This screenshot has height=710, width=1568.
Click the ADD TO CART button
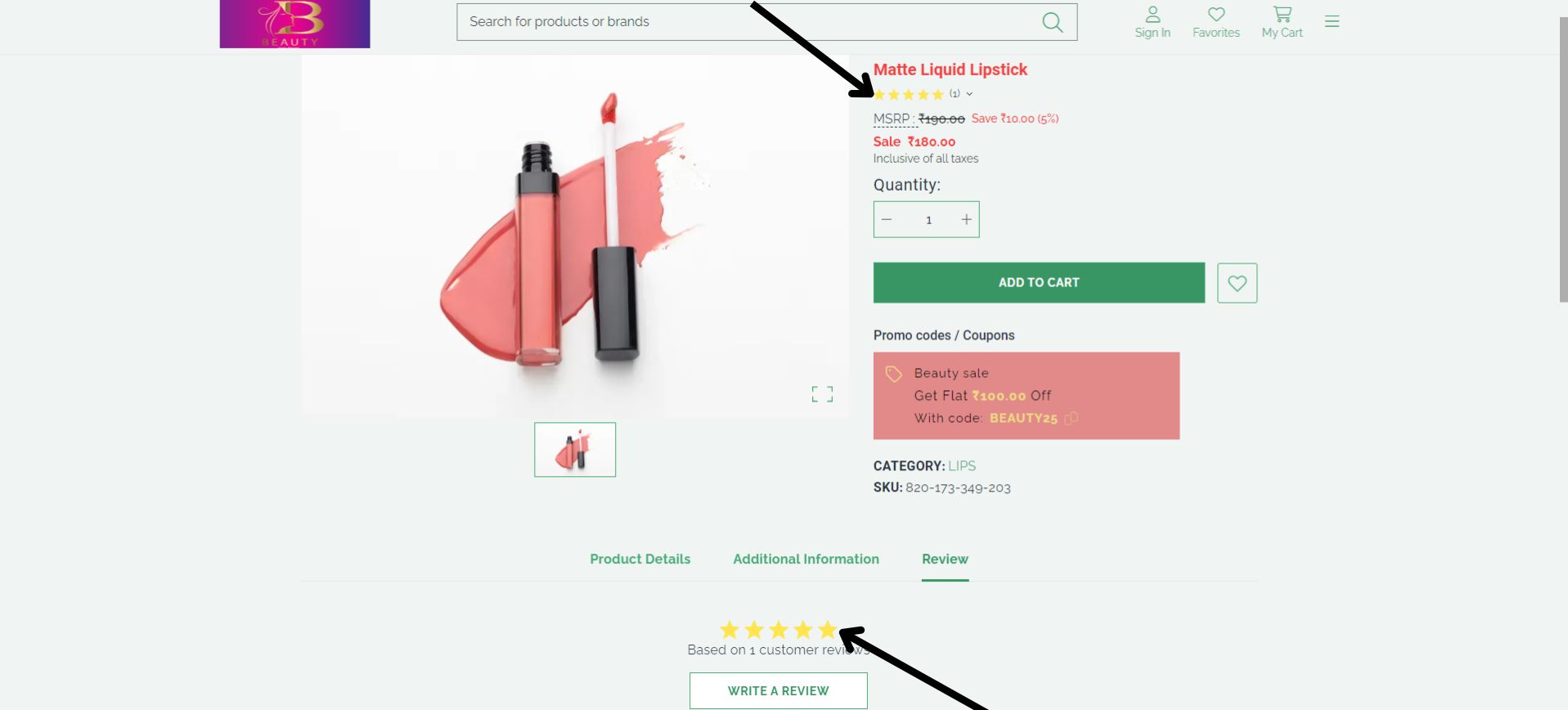[x=1039, y=282]
